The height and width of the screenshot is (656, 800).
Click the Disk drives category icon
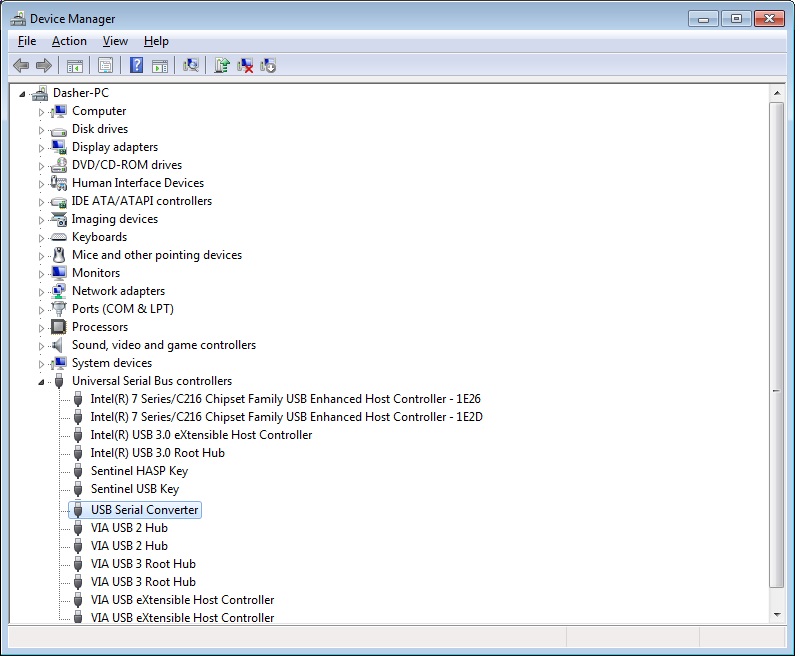click(x=59, y=130)
